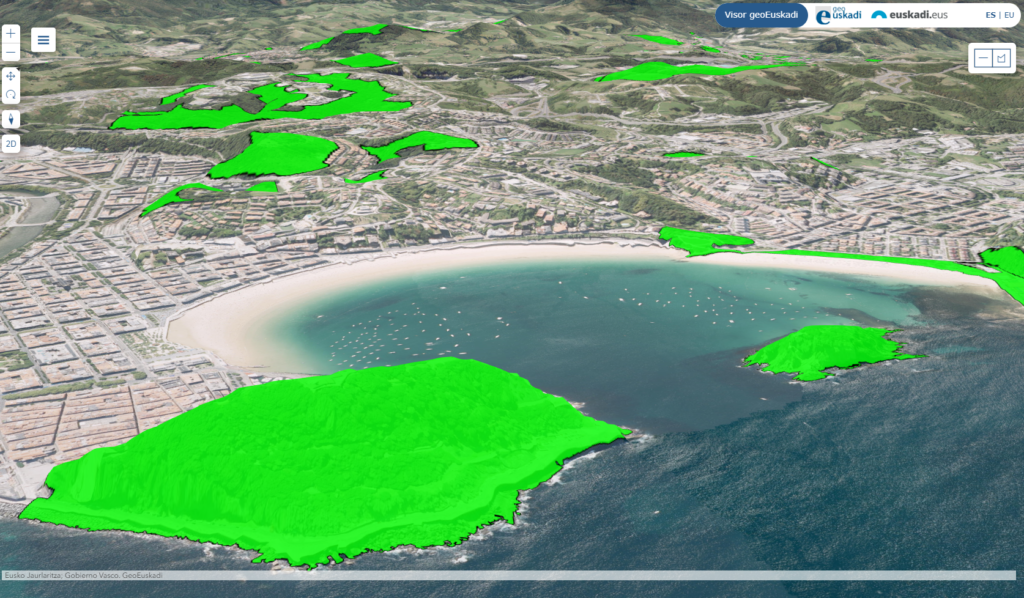The width and height of the screenshot is (1024, 598).
Task: Zoom in with the plus button
Action: [x=10, y=34]
